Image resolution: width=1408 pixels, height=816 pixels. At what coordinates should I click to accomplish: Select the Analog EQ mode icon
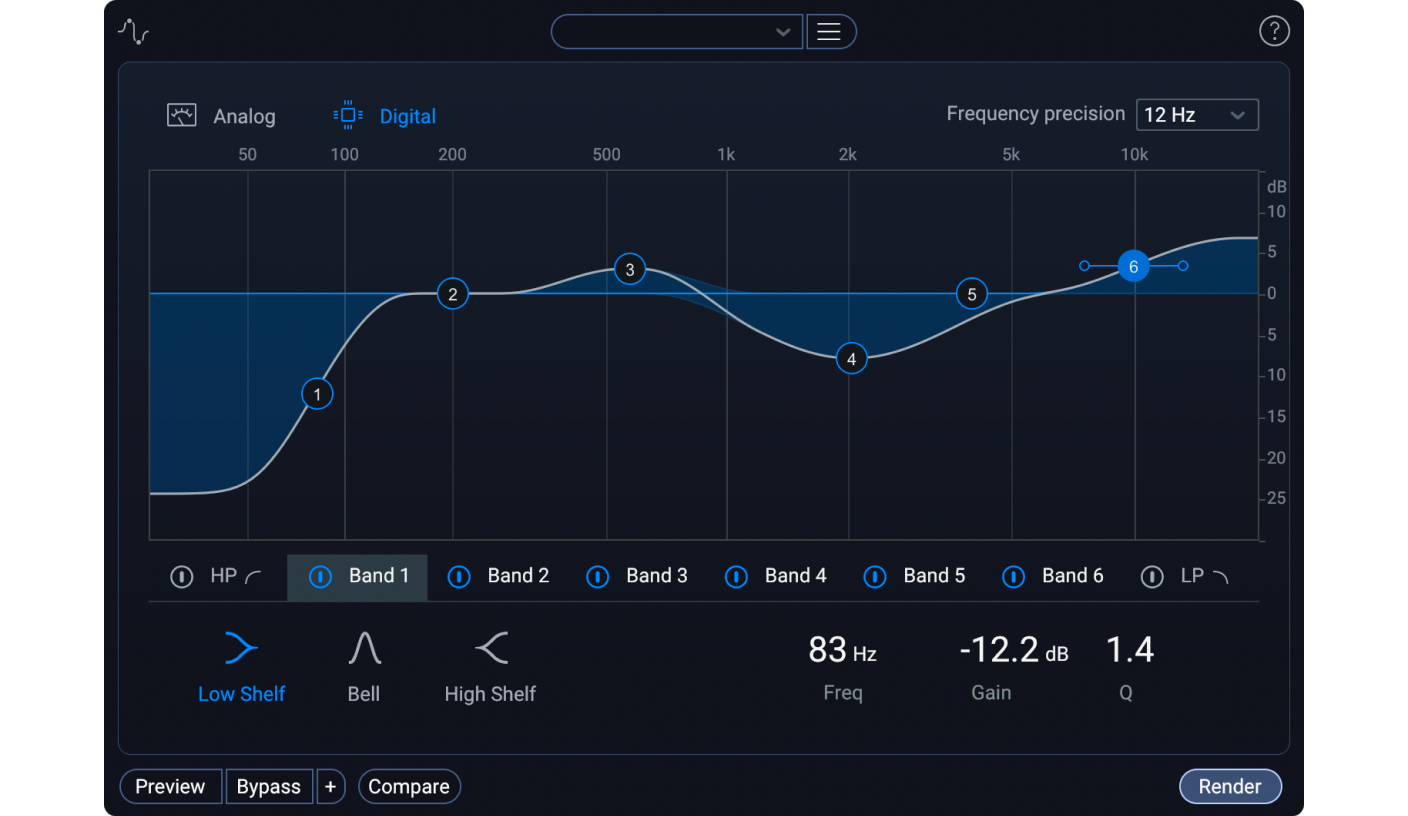pyautogui.click(x=181, y=115)
